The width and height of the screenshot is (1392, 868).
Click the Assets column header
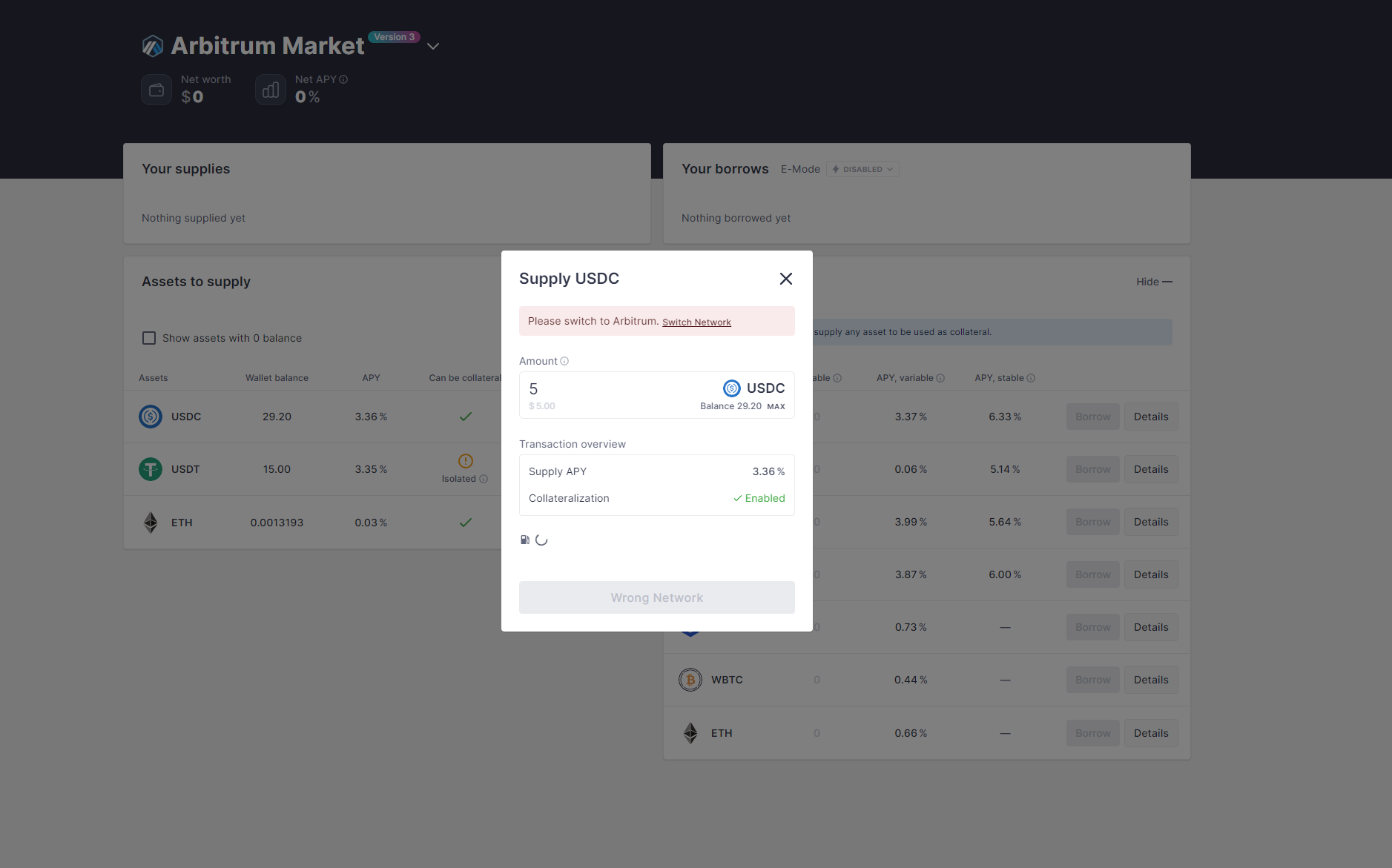click(154, 378)
